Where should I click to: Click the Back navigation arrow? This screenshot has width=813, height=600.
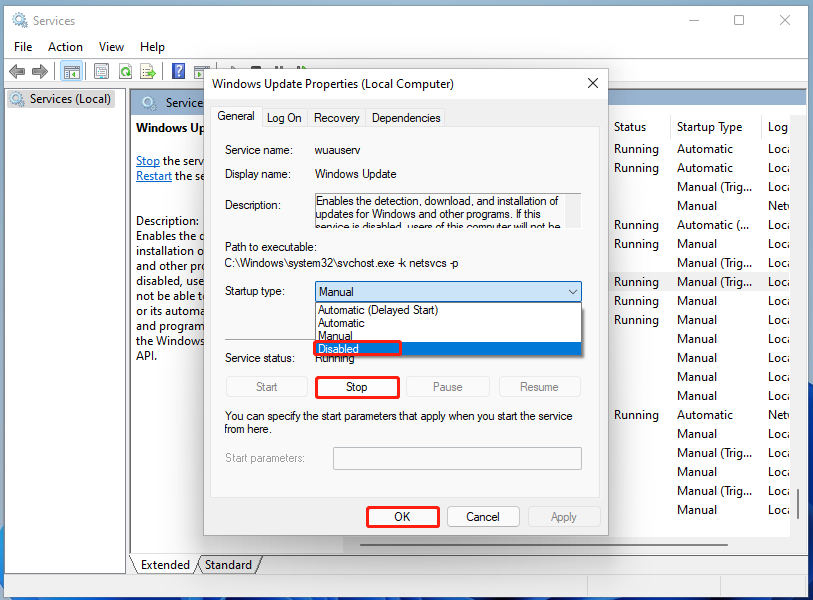coord(16,71)
